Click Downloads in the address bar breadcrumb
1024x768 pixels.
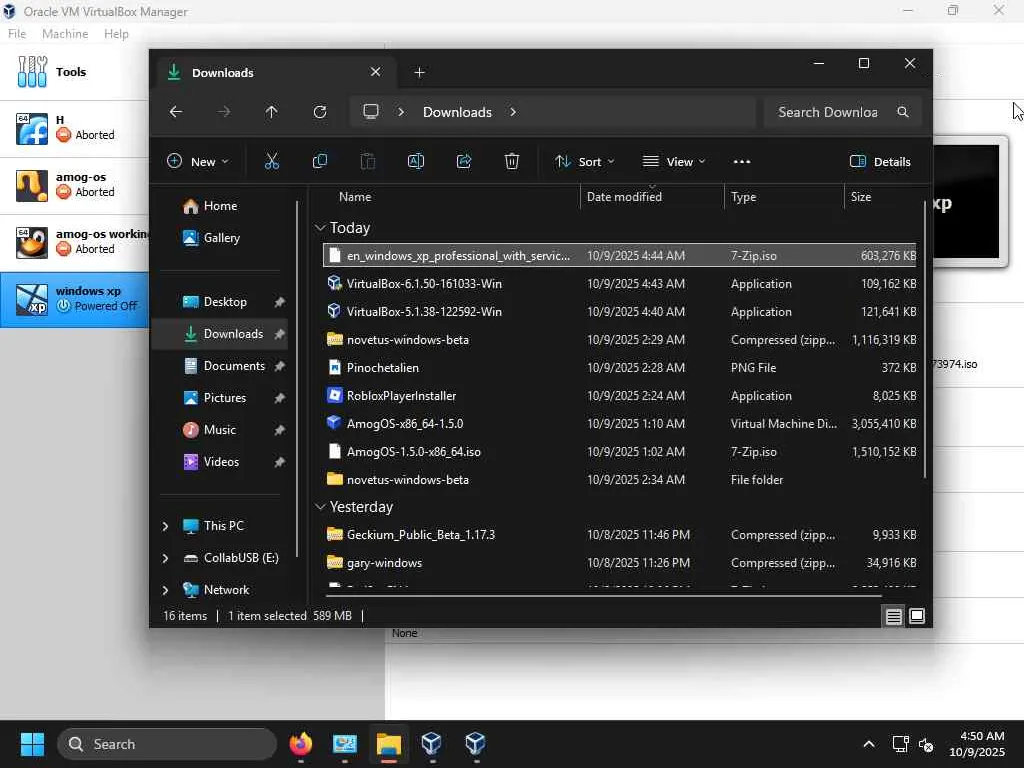[457, 112]
